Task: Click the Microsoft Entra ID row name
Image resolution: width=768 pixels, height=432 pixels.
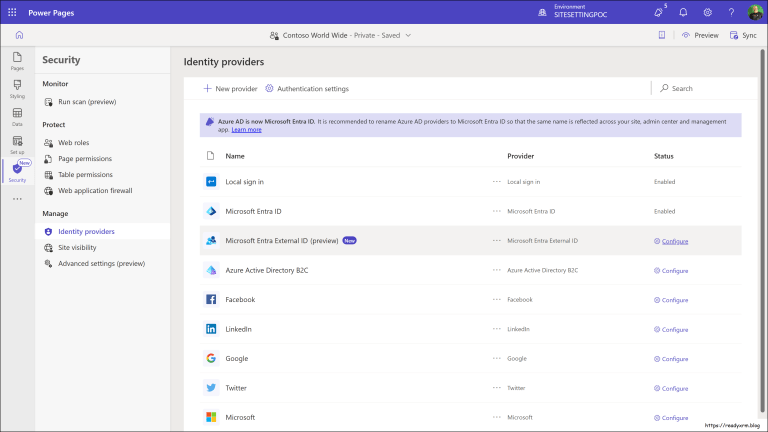Action: coord(253,211)
